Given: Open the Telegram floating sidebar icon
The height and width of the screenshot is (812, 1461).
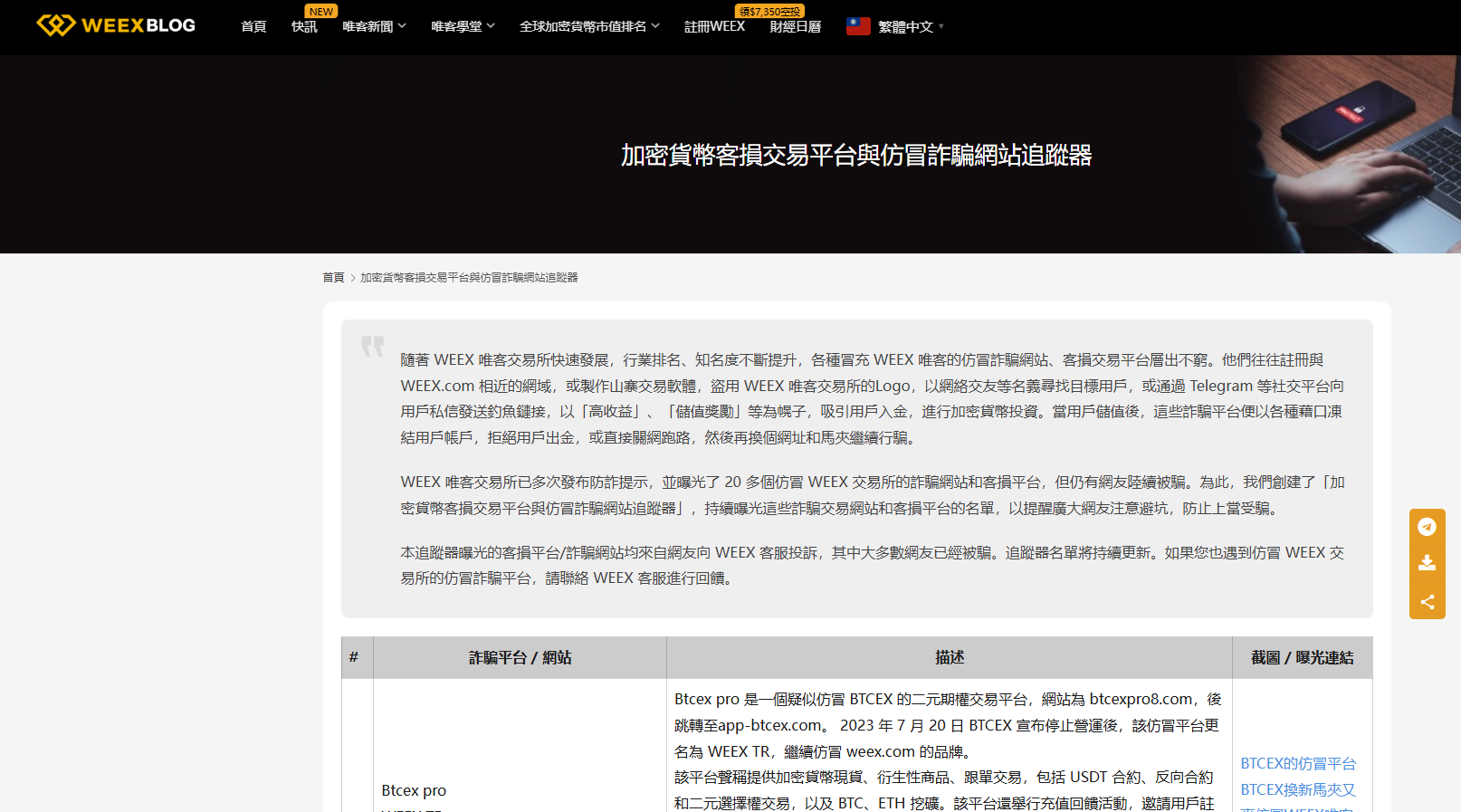Looking at the screenshot, I should point(1427,527).
